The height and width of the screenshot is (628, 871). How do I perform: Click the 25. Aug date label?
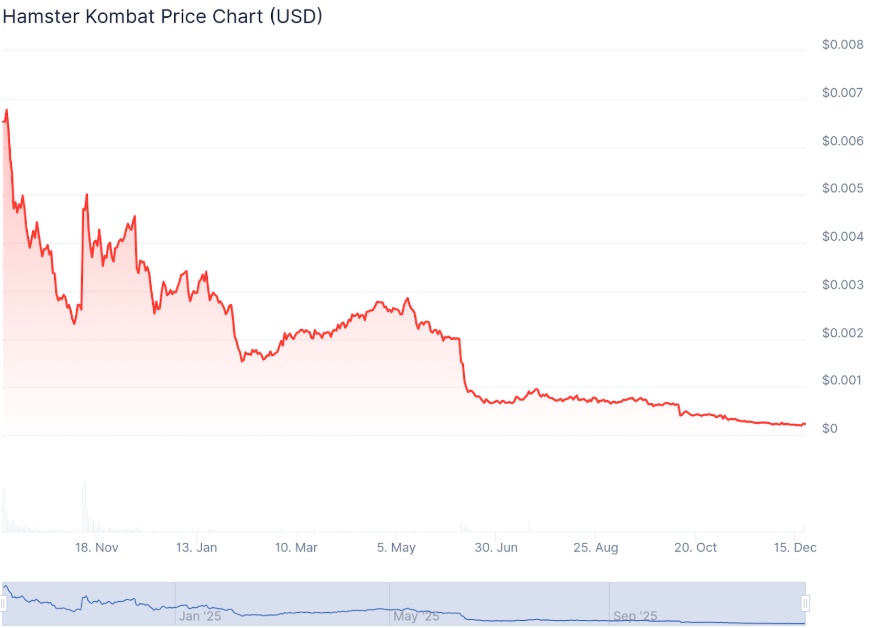pos(595,547)
